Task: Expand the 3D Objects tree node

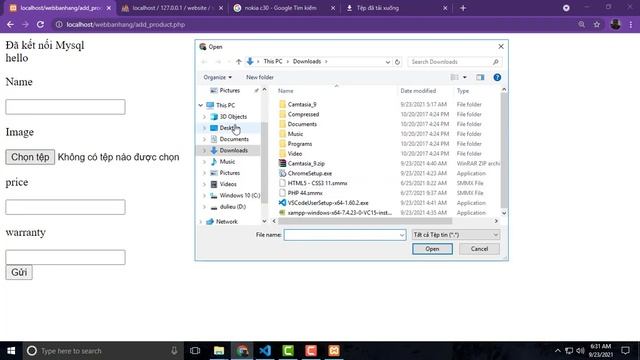Action: click(204, 117)
